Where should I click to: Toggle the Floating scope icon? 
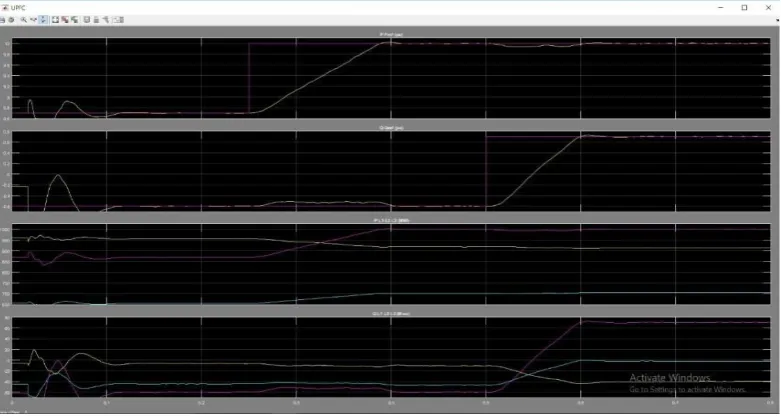87,20
